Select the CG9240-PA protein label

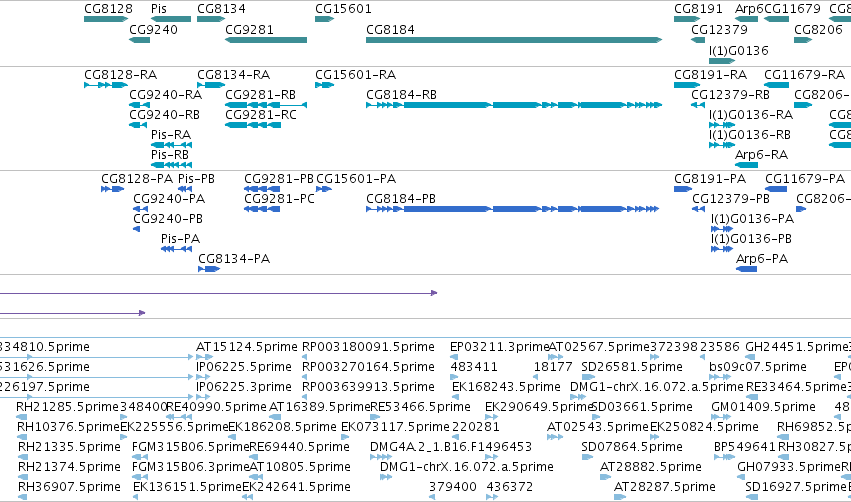coord(169,199)
